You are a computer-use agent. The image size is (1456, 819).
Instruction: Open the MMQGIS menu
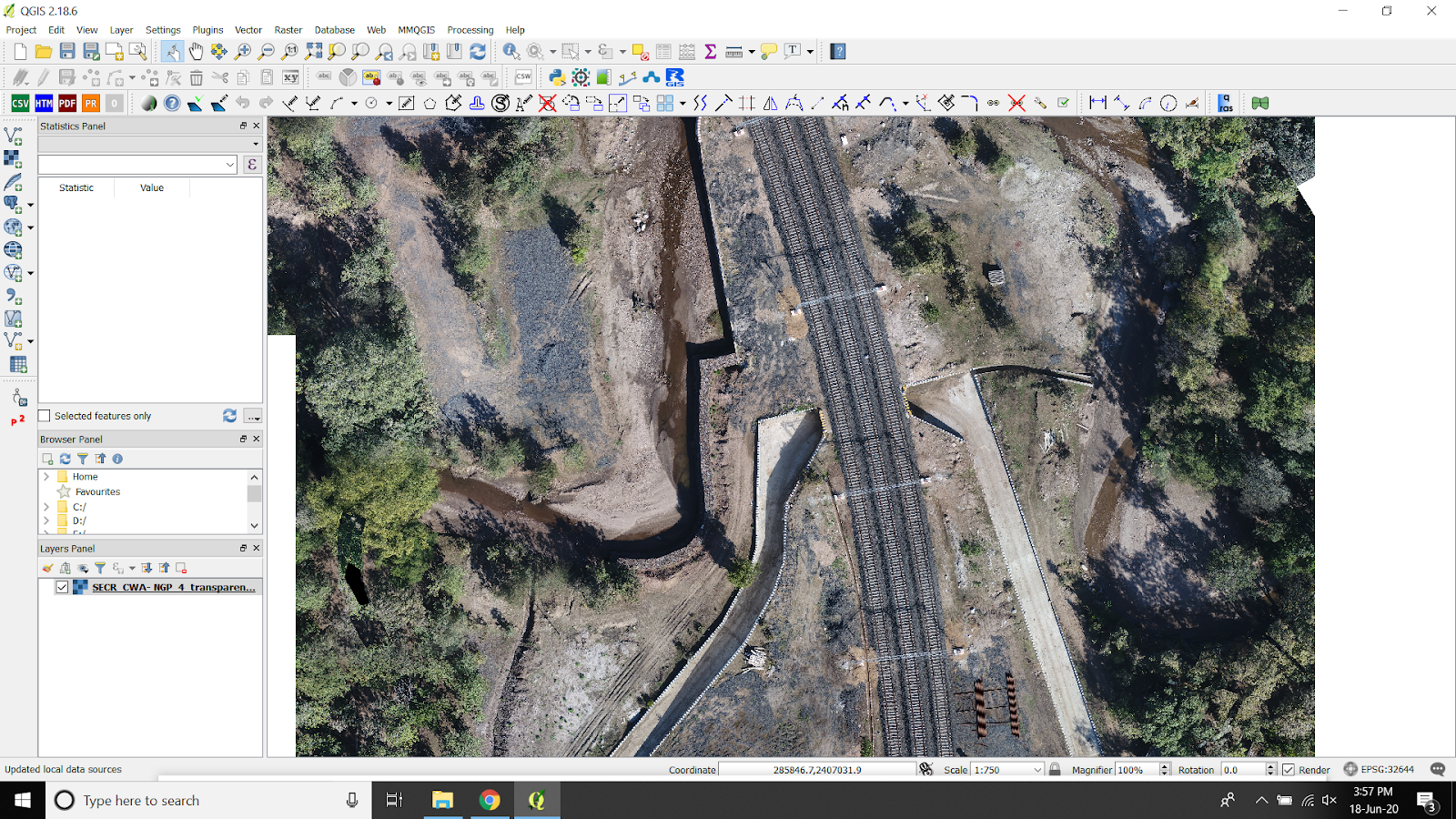416,30
